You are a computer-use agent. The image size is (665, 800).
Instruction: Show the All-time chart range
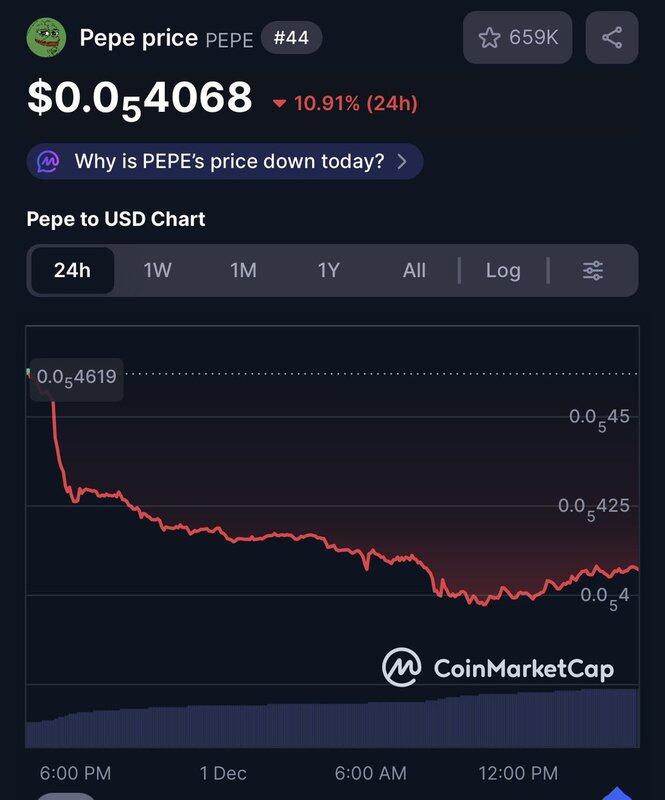(414, 270)
